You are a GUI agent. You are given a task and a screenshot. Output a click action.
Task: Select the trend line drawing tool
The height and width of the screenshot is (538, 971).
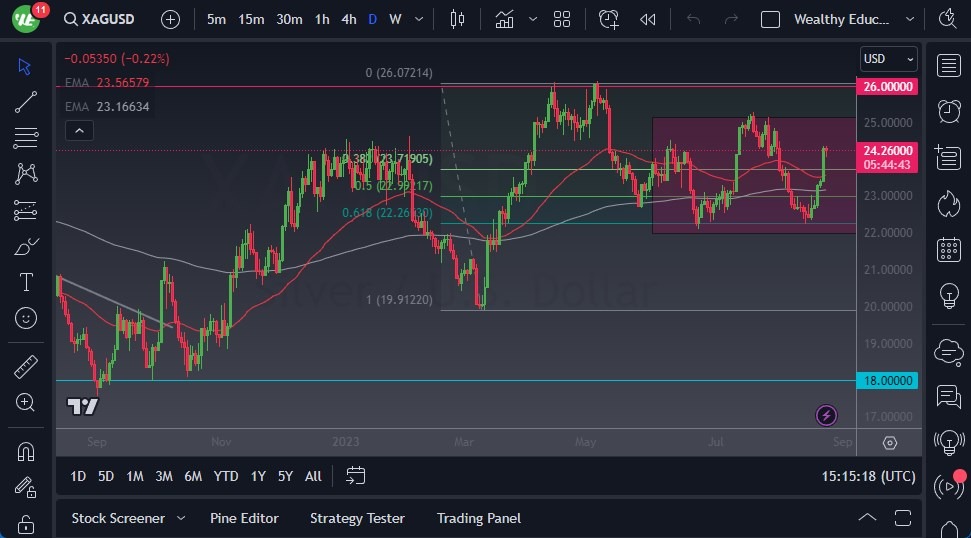coord(26,102)
